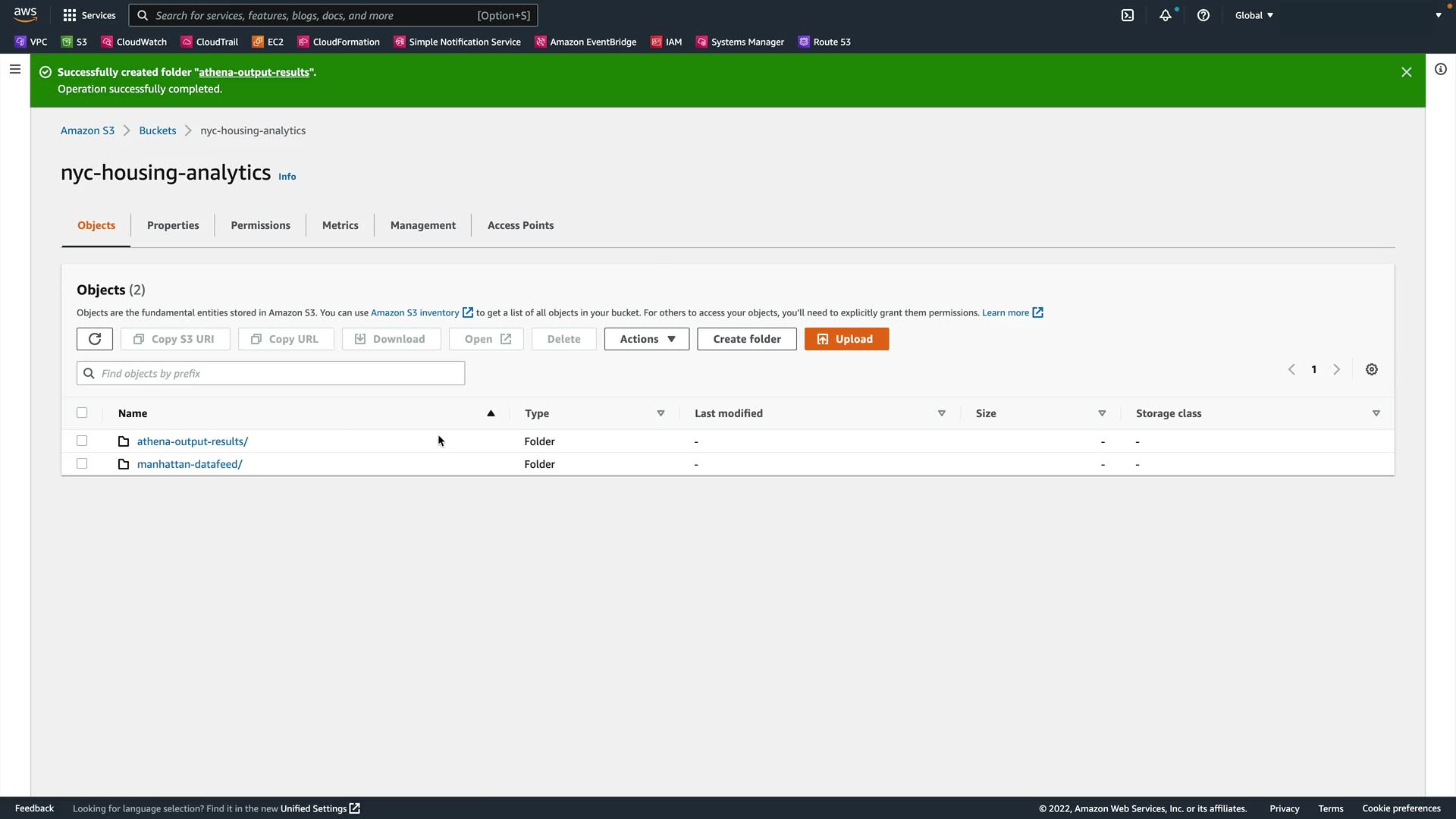Check the athena-output-results folder checkbox
The width and height of the screenshot is (1456, 819).
82,441
